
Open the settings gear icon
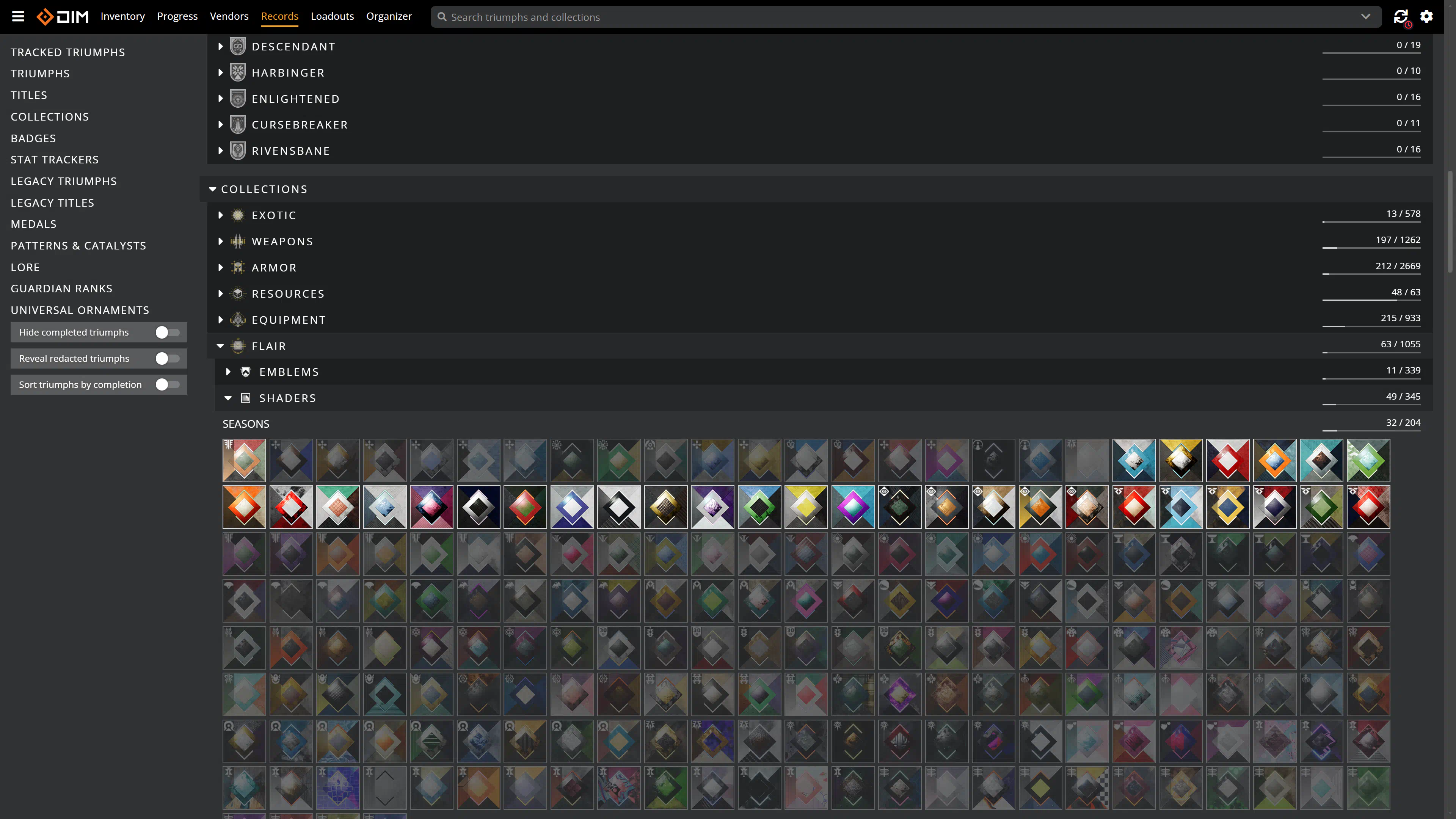pos(1426,16)
